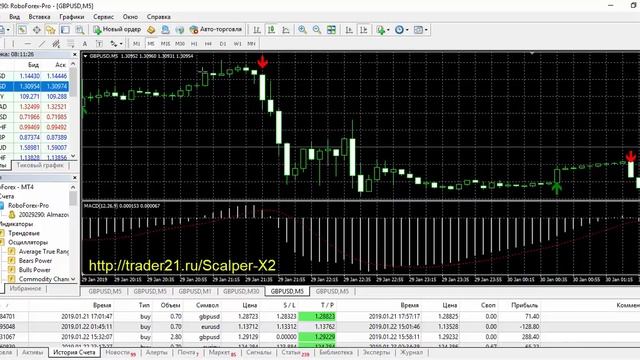Switch to Журнал terminal tab
The image size is (640, 360).
point(411,352)
